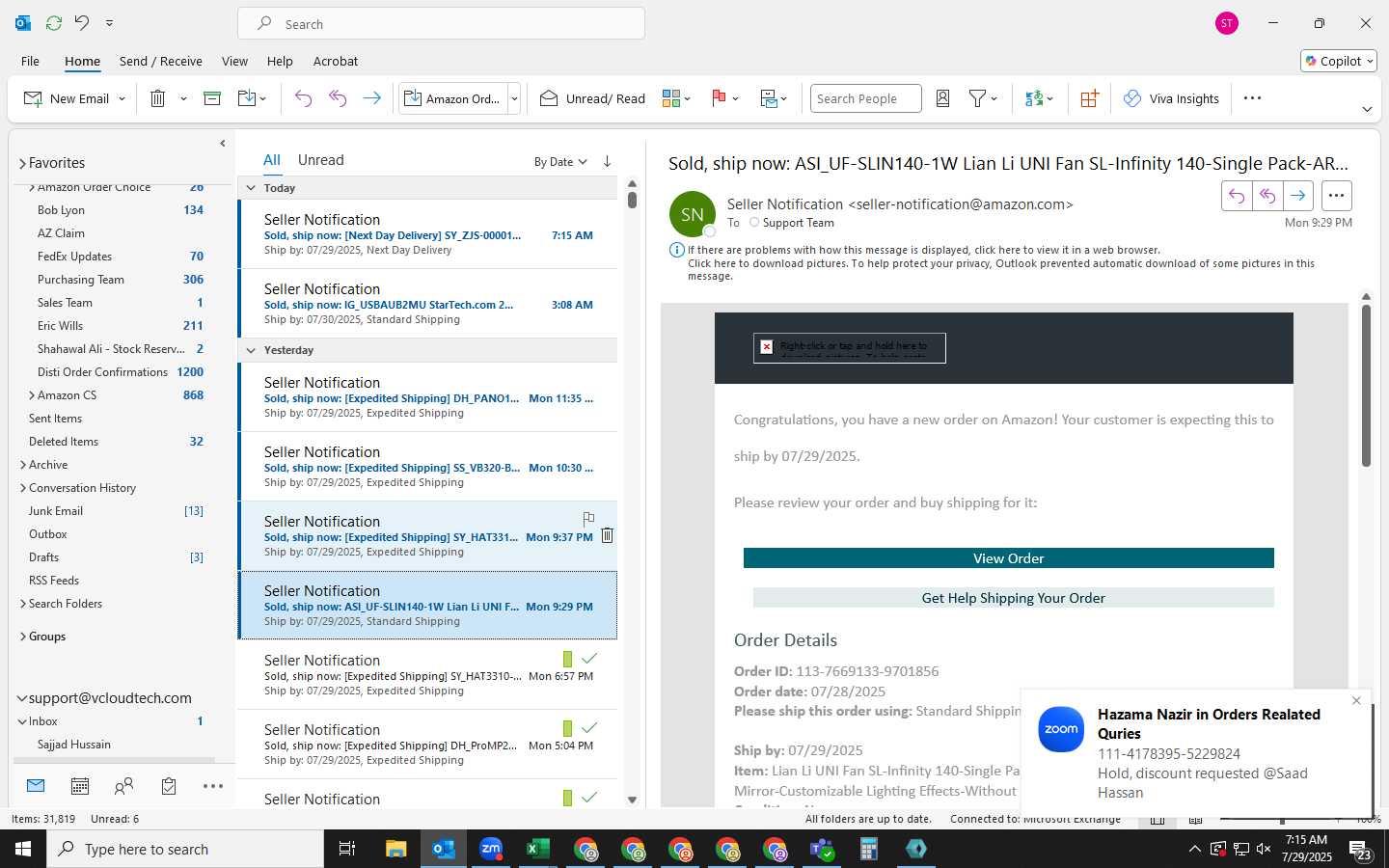The image size is (1389, 868).
Task: Open the Follow Up flag dropdown
Action: pos(724,98)
